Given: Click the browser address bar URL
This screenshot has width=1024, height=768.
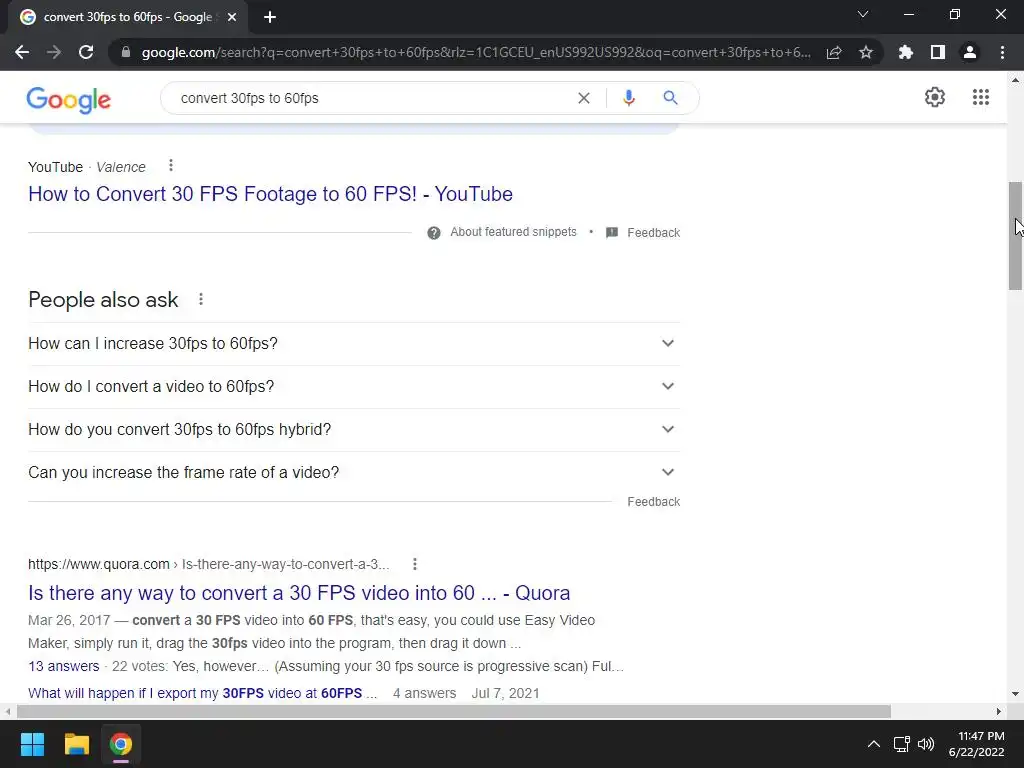Looking at the screenshot, I should point(476,52).
